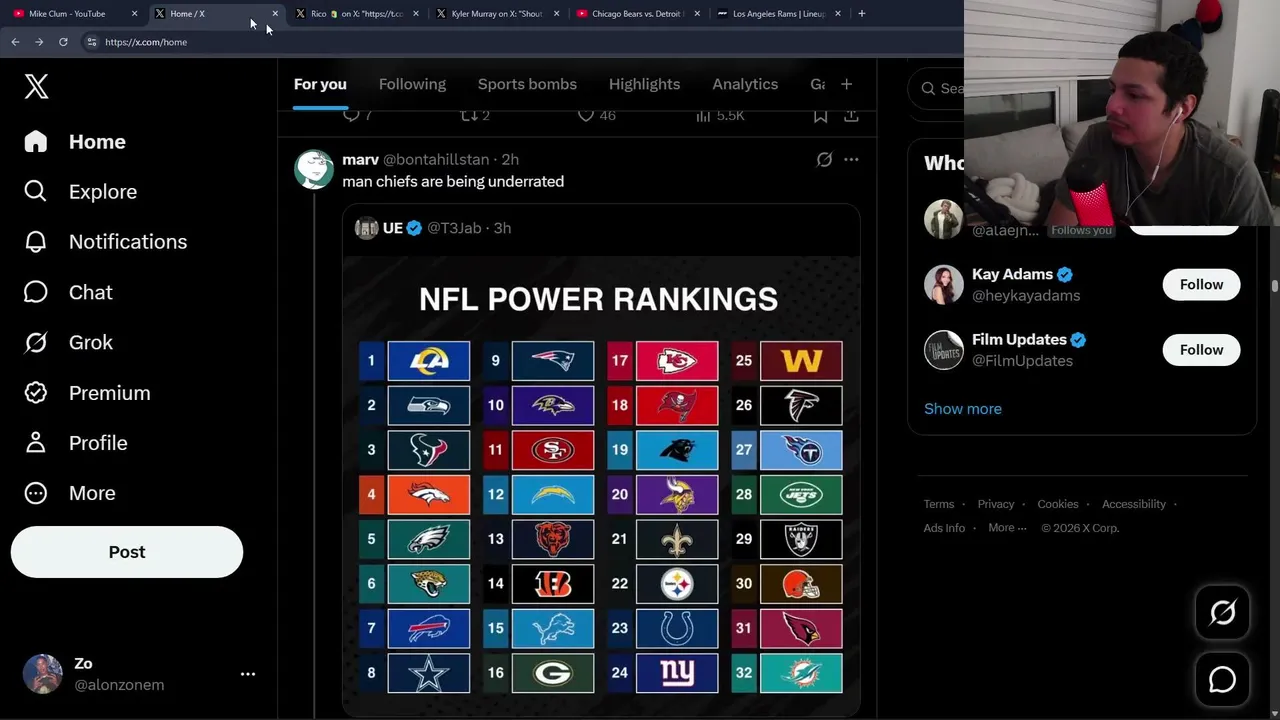Click Show more in who-to-follow
The width and height of the screenshot is (1280, 720).
962,409
